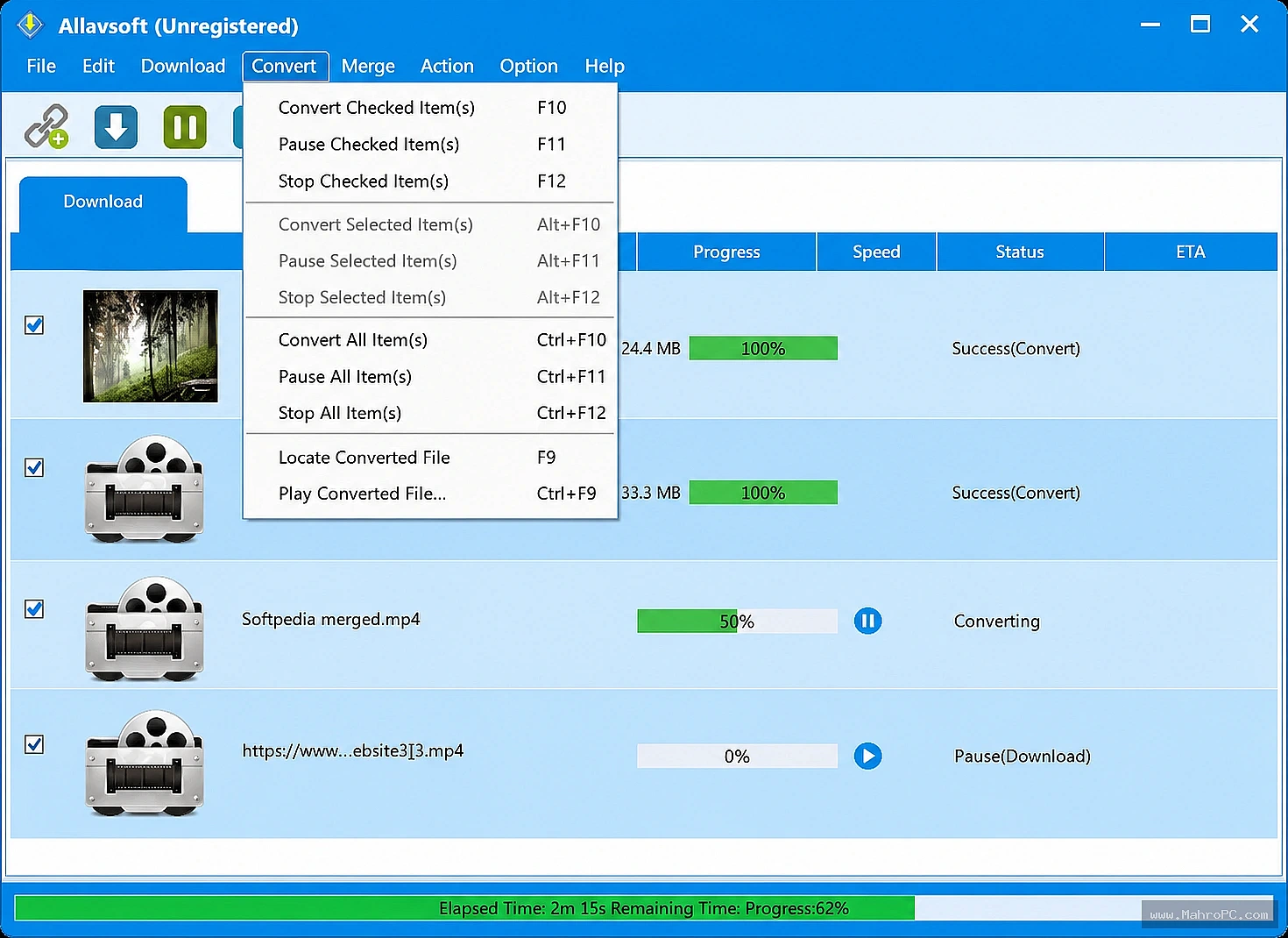Open the Action menu
This screenshot has height=938, width=1288.
pos(447,66)
